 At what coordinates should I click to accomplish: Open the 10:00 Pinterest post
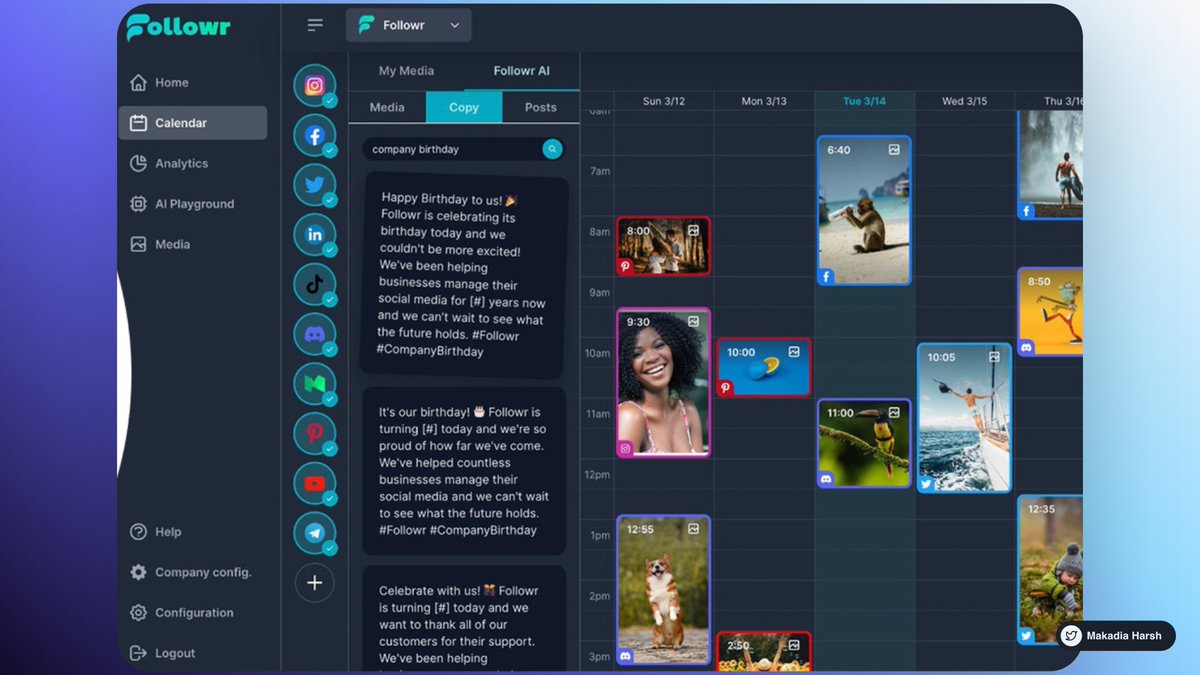click(x=764, y=367)
